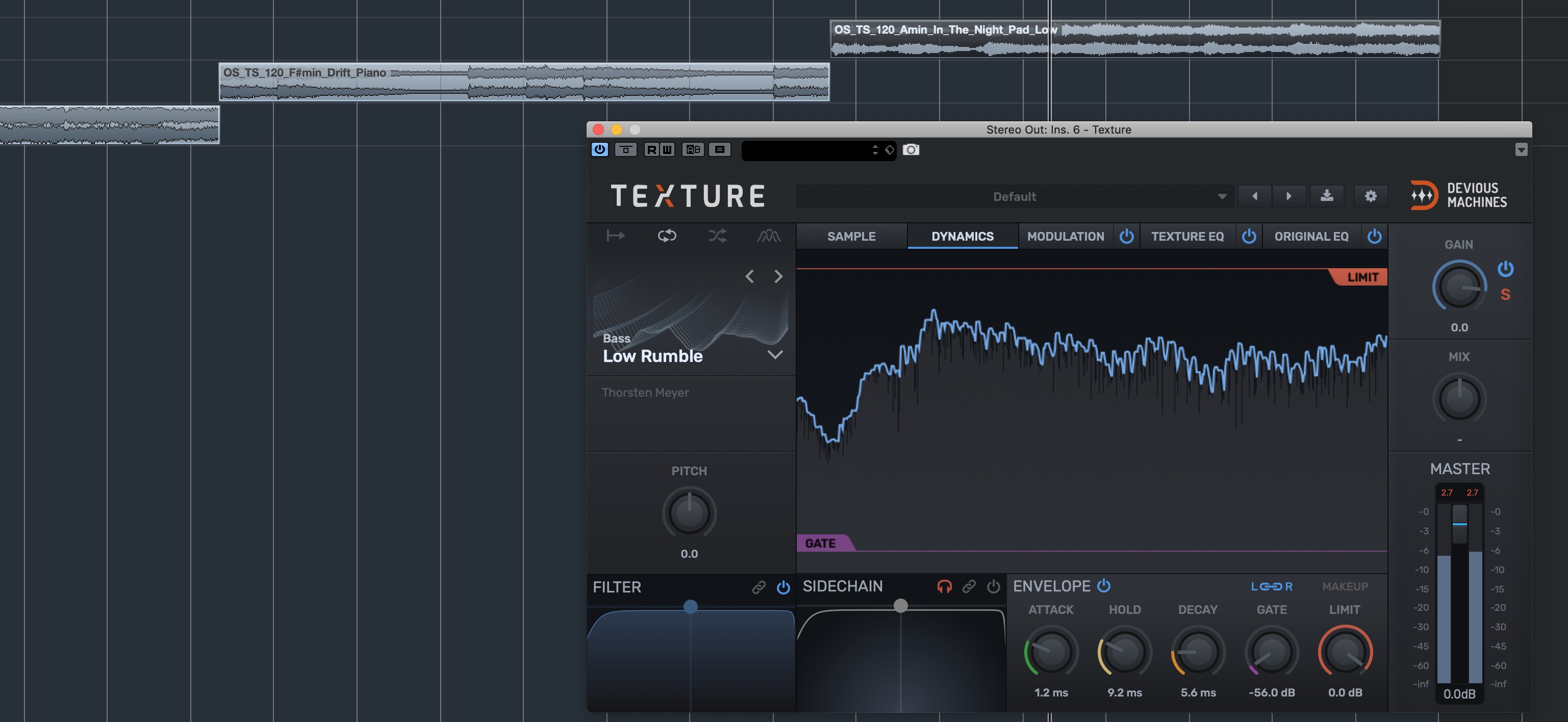Switch to the DYNAMICS tab
Screen dimensions: 1568x722
pos(963,237)
